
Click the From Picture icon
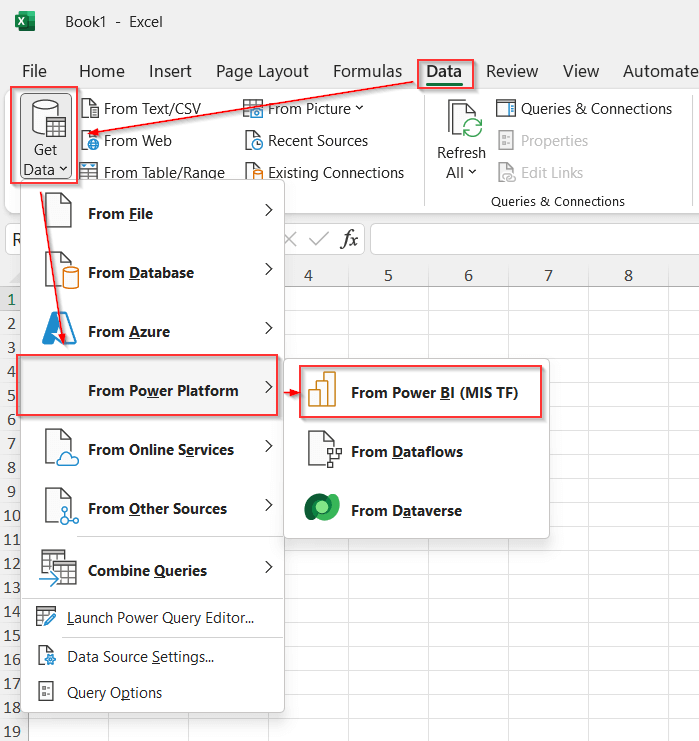coord(253,108)
